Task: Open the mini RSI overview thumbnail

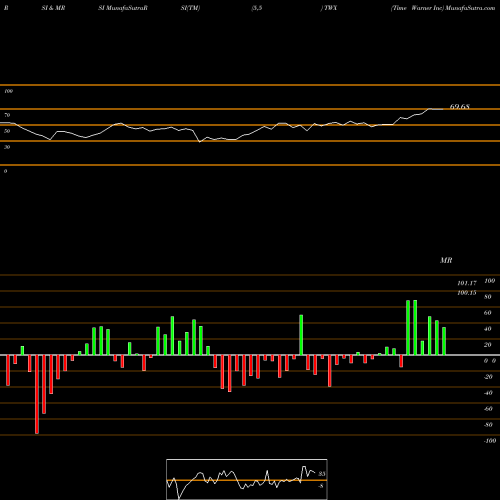Action: (x=247, y=479)
